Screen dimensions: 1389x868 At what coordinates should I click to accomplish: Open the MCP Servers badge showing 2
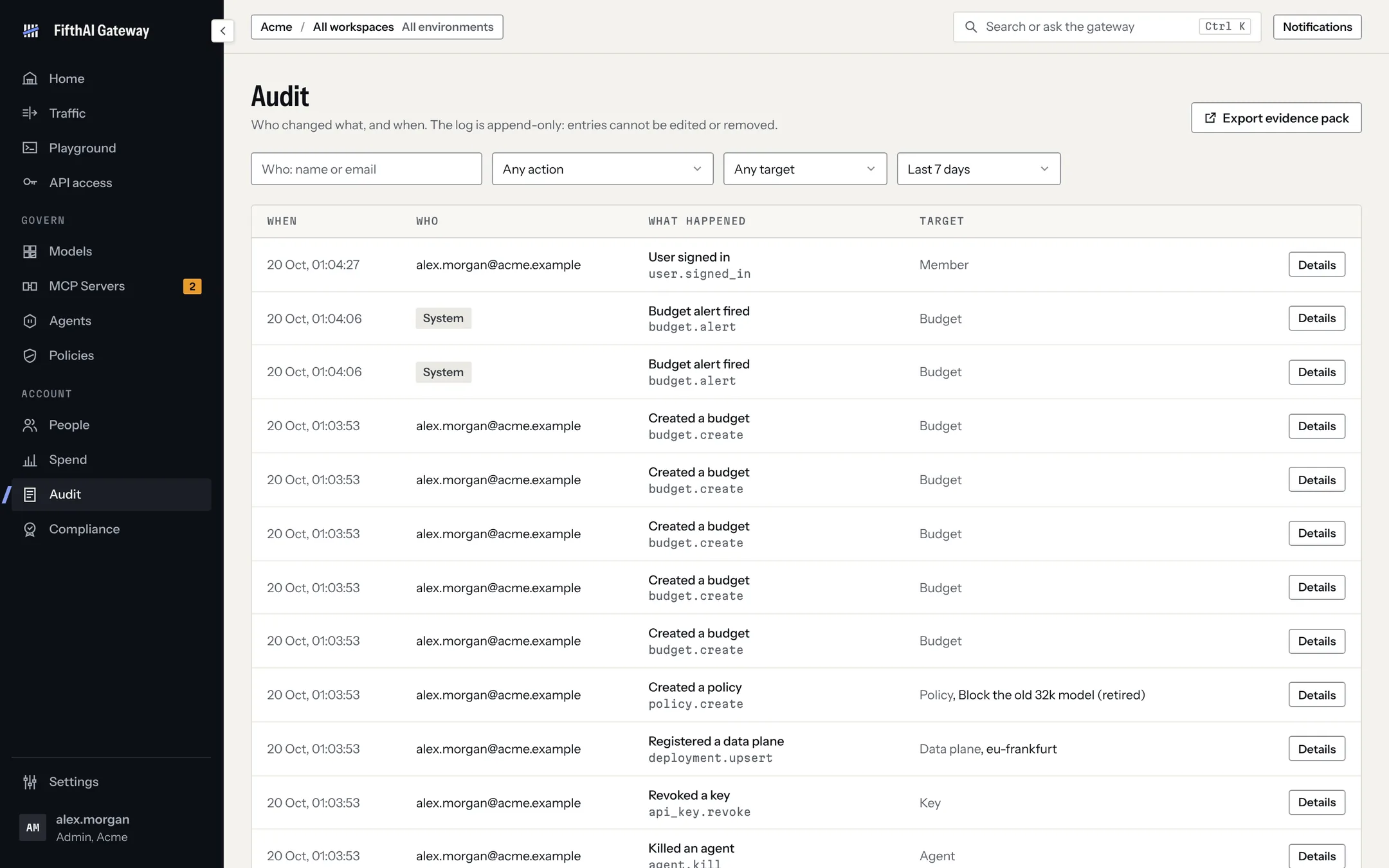[x=192, y=286]
